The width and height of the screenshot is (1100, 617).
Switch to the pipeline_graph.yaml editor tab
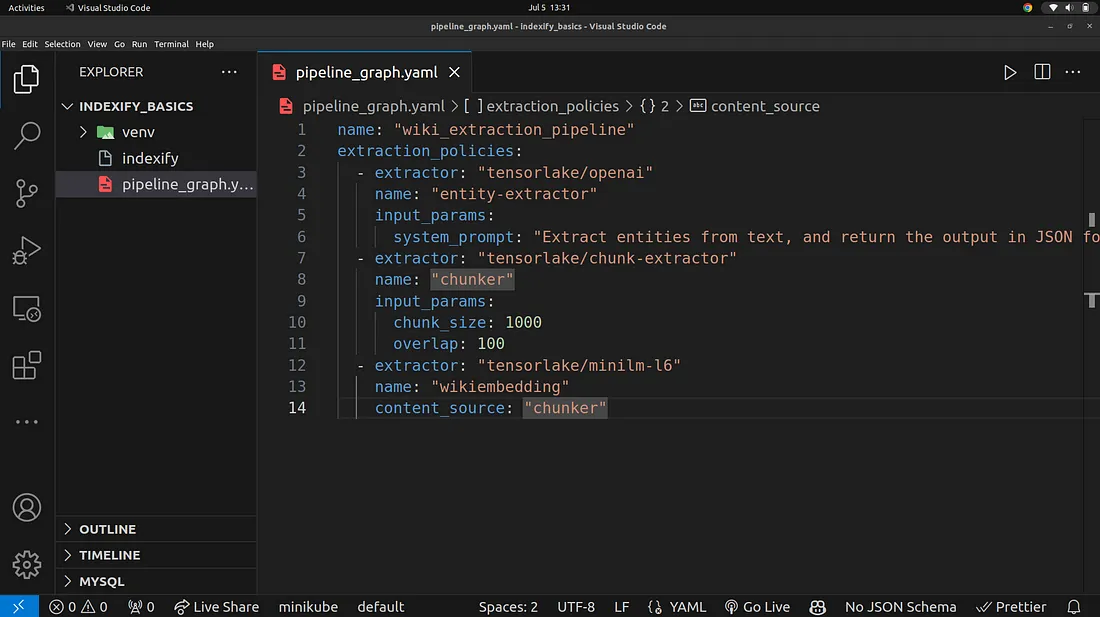pyautogui.click(x=365, y=72)
